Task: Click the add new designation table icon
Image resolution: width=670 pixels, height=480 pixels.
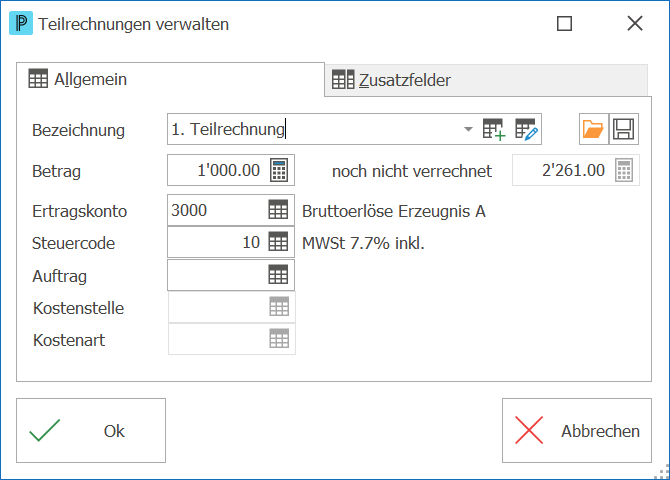Action: [494, 129]
